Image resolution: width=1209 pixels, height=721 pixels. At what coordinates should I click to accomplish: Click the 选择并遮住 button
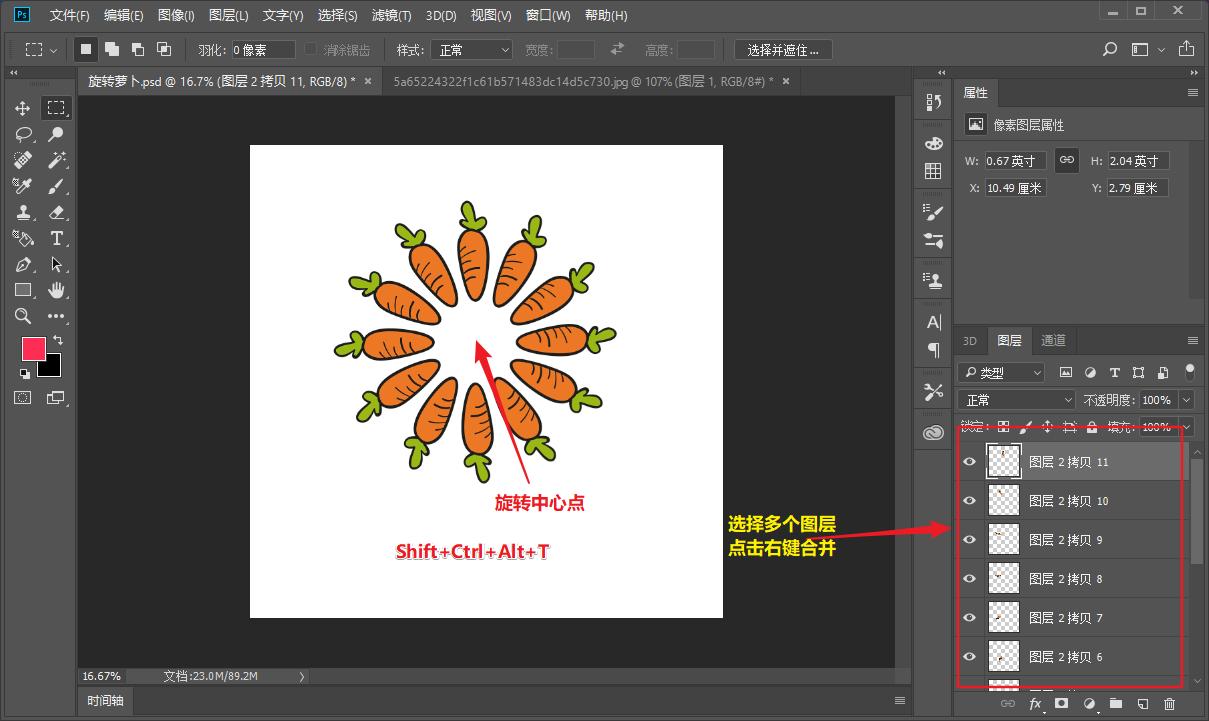[x=783, y=50]
